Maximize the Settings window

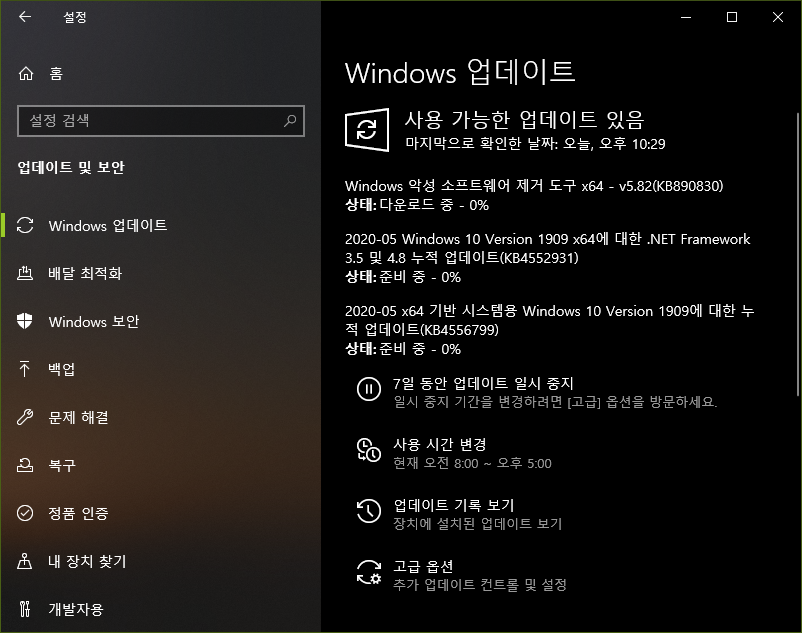click(x=732, y=17)
